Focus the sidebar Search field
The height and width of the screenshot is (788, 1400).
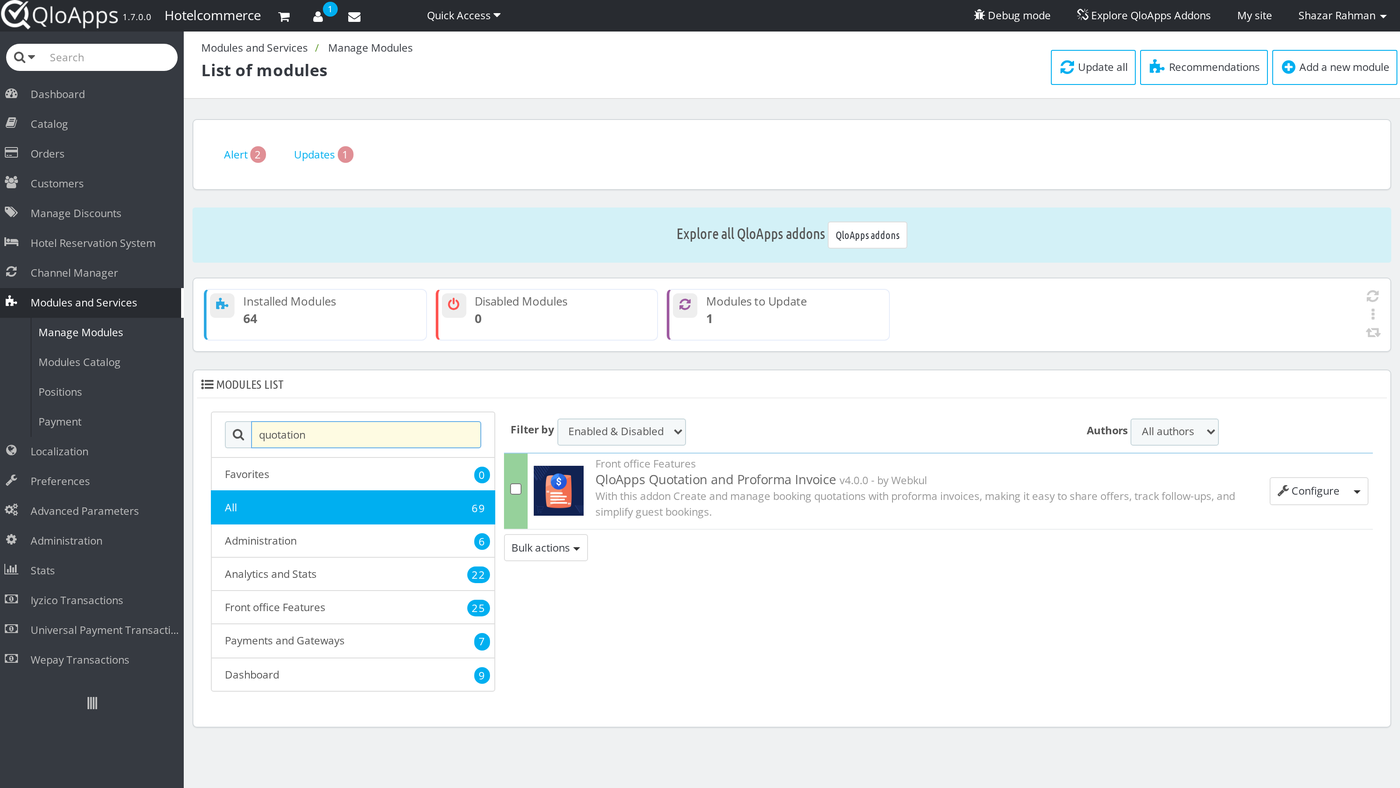point(108,57)
